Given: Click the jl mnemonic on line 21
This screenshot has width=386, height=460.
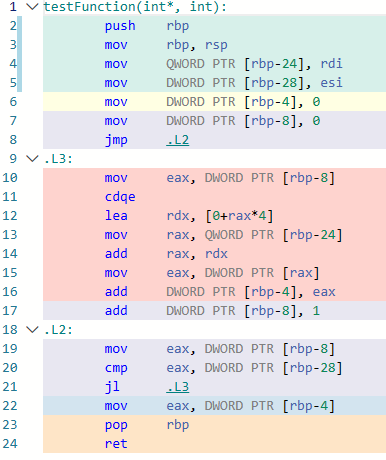Looking at the screenshot, I should click(x=112, y=387).
